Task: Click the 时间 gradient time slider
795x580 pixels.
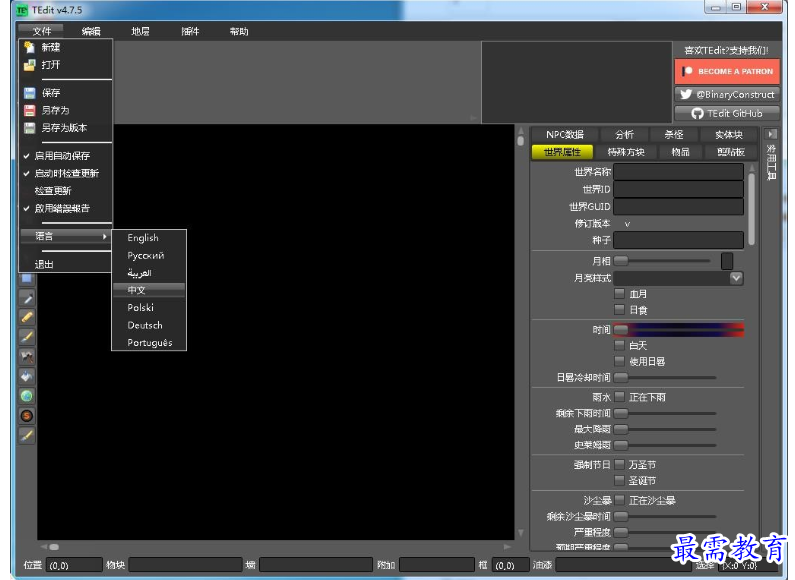Action: pyautogui.click(x=678, y=330)
